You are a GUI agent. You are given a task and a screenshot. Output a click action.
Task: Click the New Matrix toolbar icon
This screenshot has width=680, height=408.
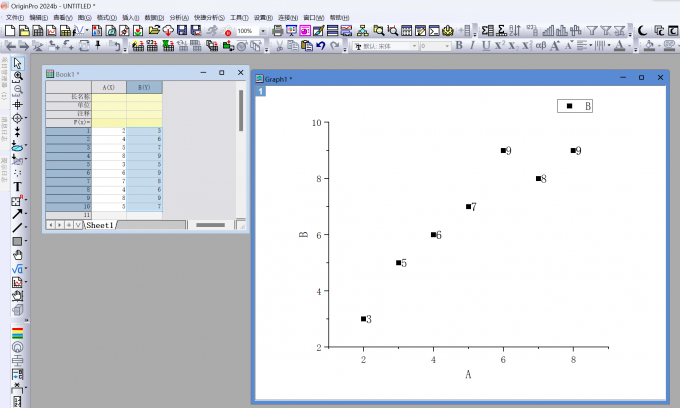pyautogui.click(x=65, y=31)
